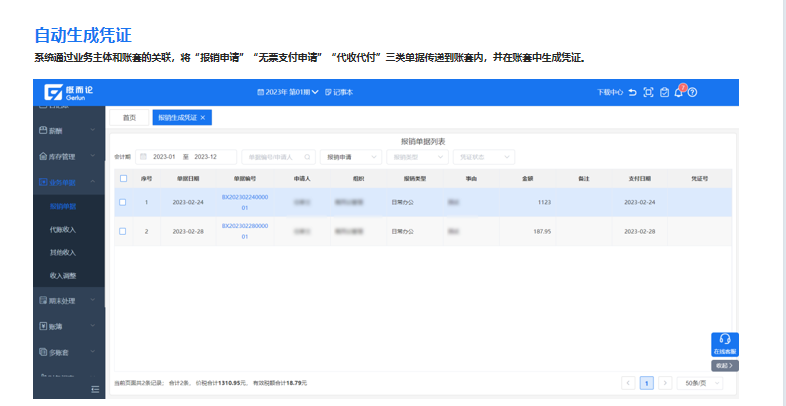Switch to the 首页 tab
Screen dimensions: 786x406
click(128, 117)
